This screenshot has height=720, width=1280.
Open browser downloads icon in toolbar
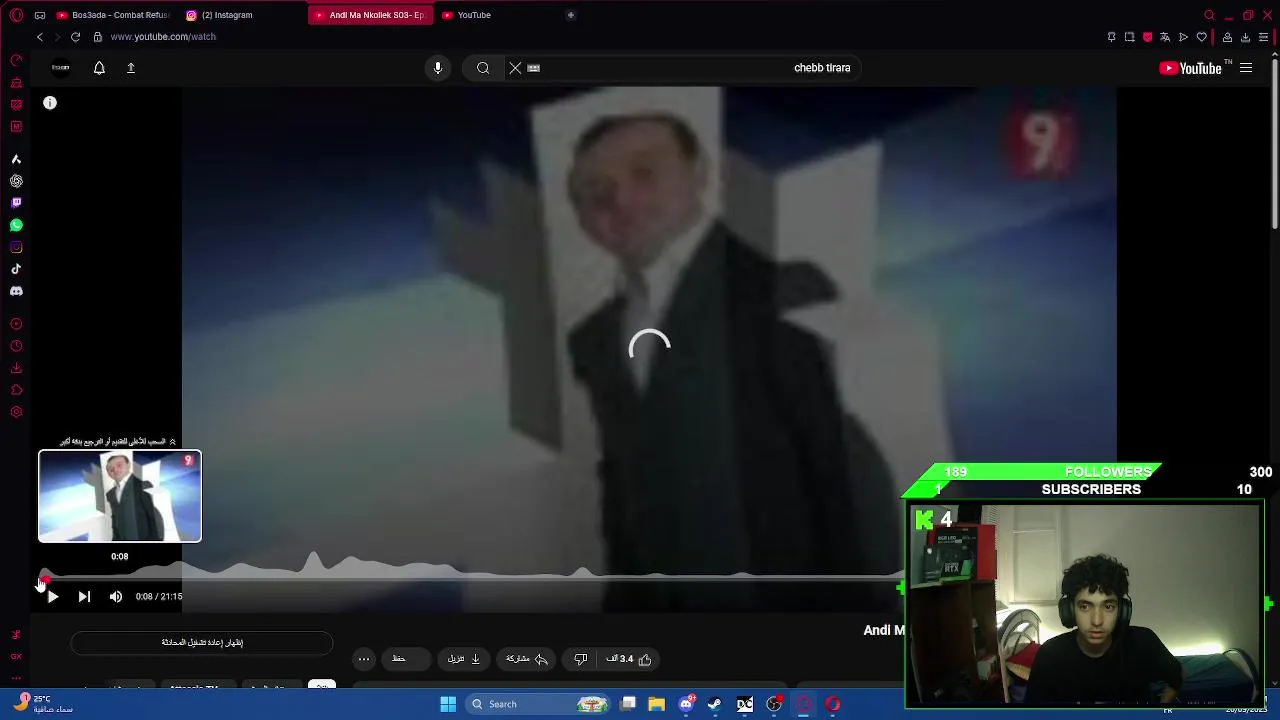pyautogui.click(x=1245, y=37)
